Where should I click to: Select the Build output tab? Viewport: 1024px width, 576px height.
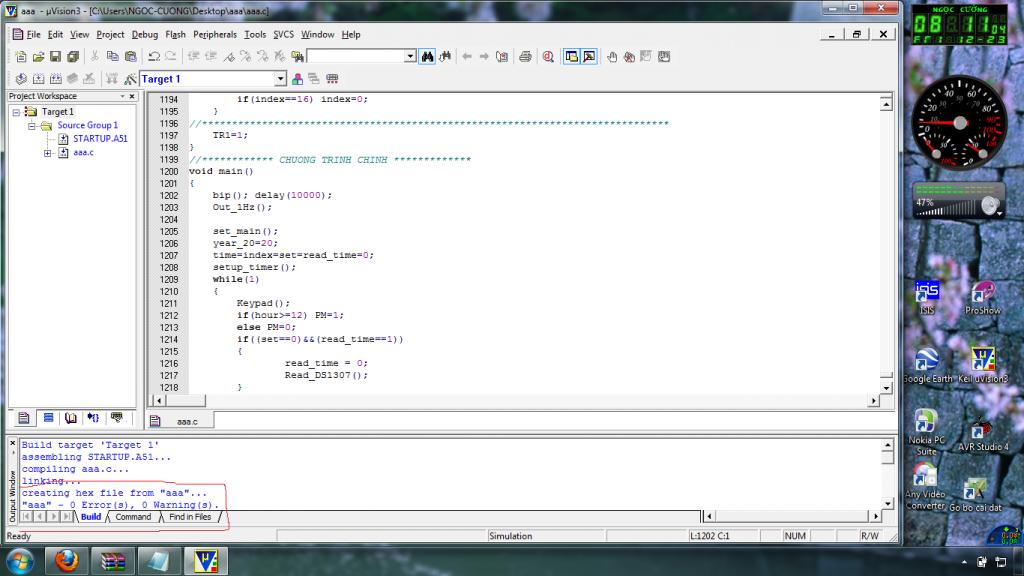click(x=91, y=517)
